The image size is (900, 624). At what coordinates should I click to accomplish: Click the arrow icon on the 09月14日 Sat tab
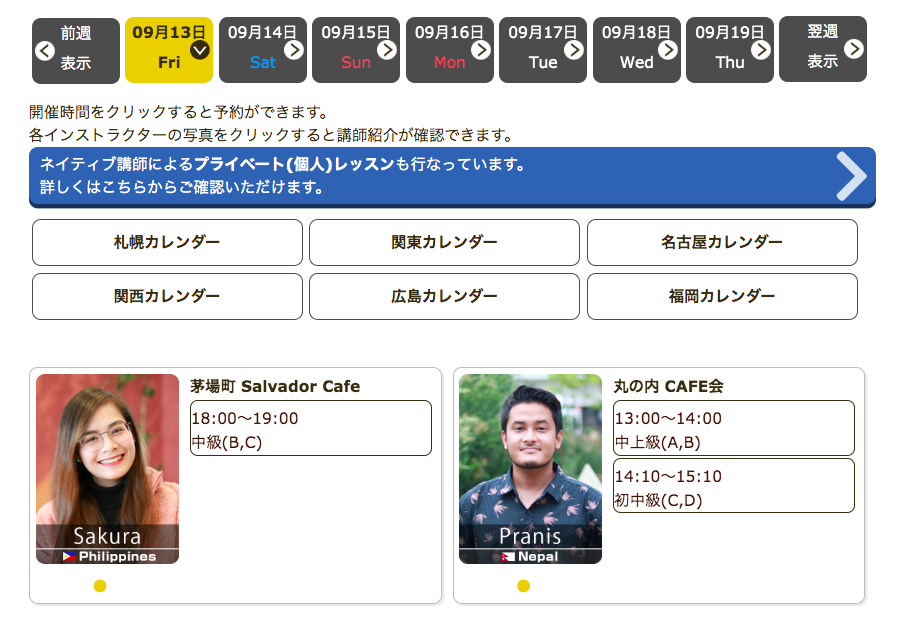click(x=294, y=49)
